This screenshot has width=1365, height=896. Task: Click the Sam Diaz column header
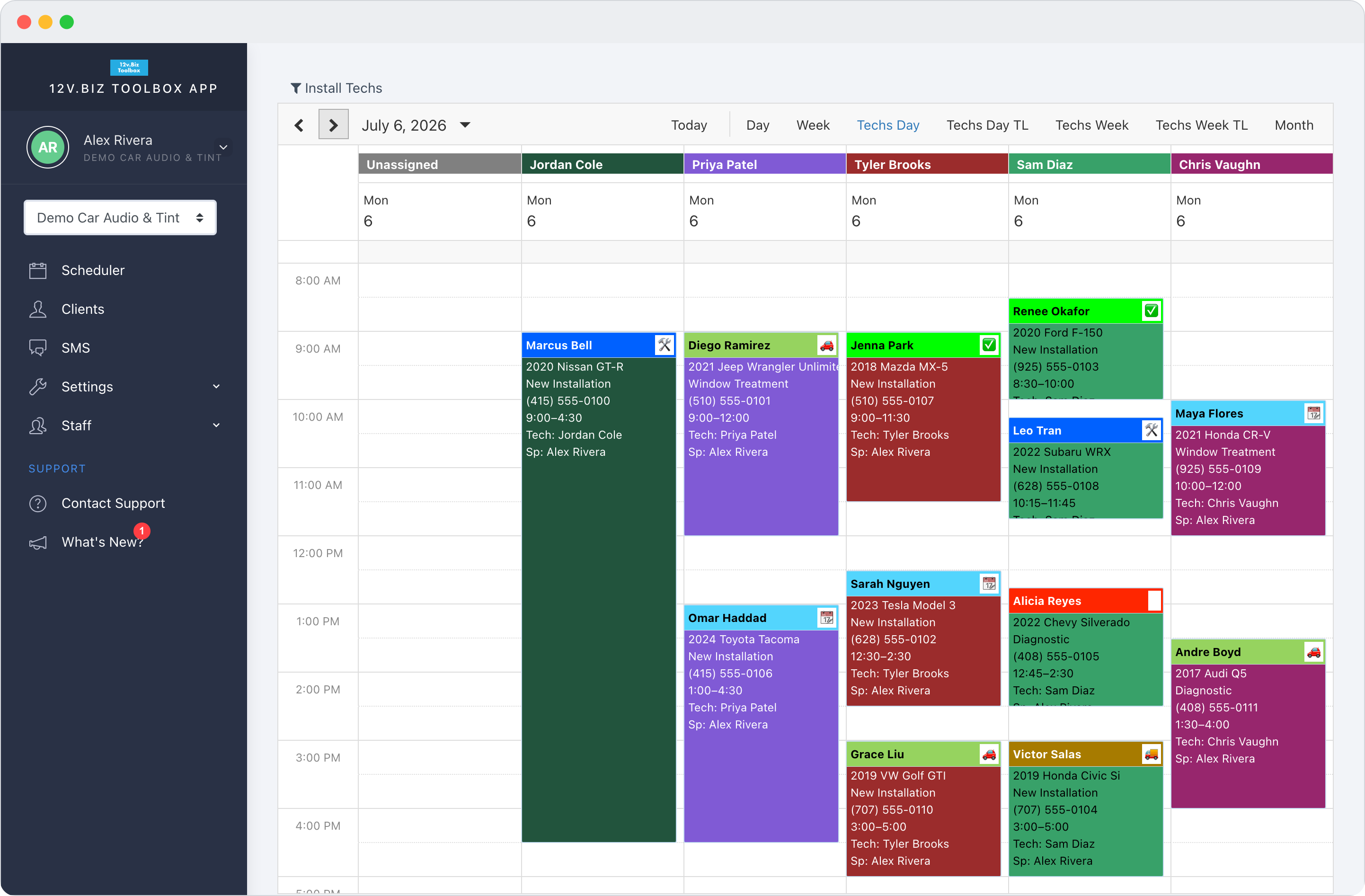pyautogui.click(x=1090, y=164)
